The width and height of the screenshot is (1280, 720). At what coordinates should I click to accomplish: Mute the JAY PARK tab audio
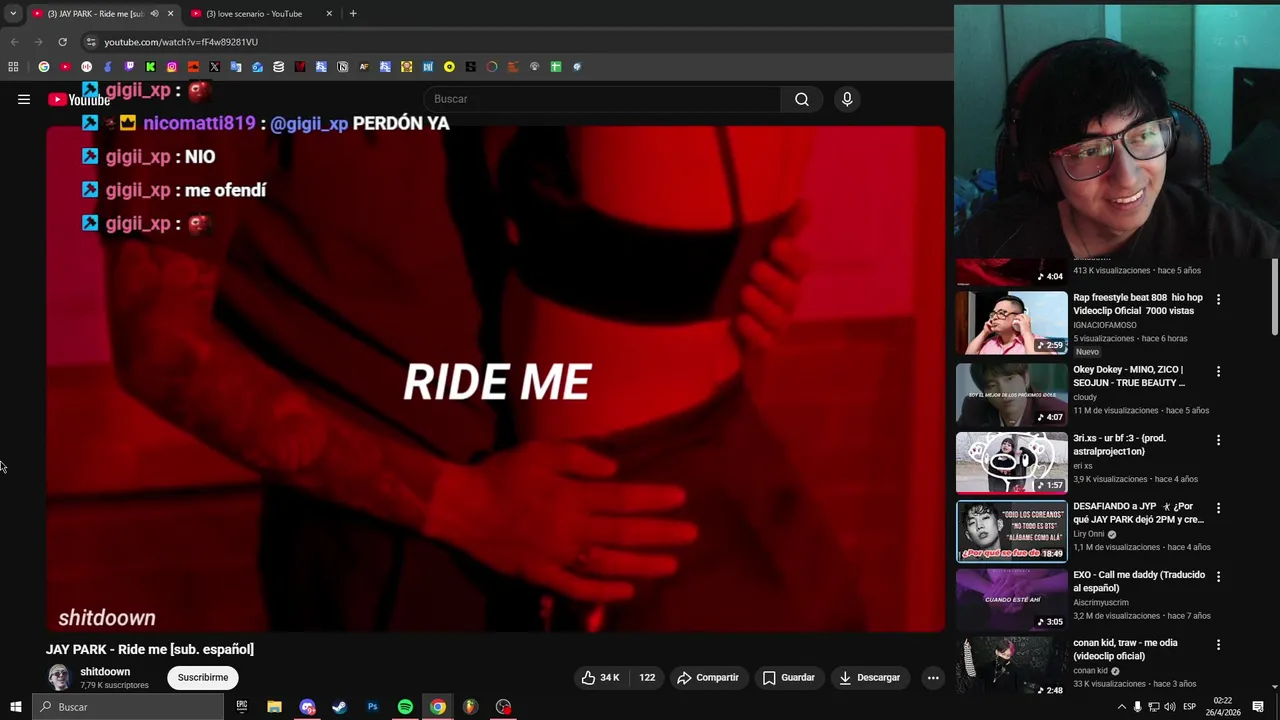pyautogui.click(x=154, y=14)
